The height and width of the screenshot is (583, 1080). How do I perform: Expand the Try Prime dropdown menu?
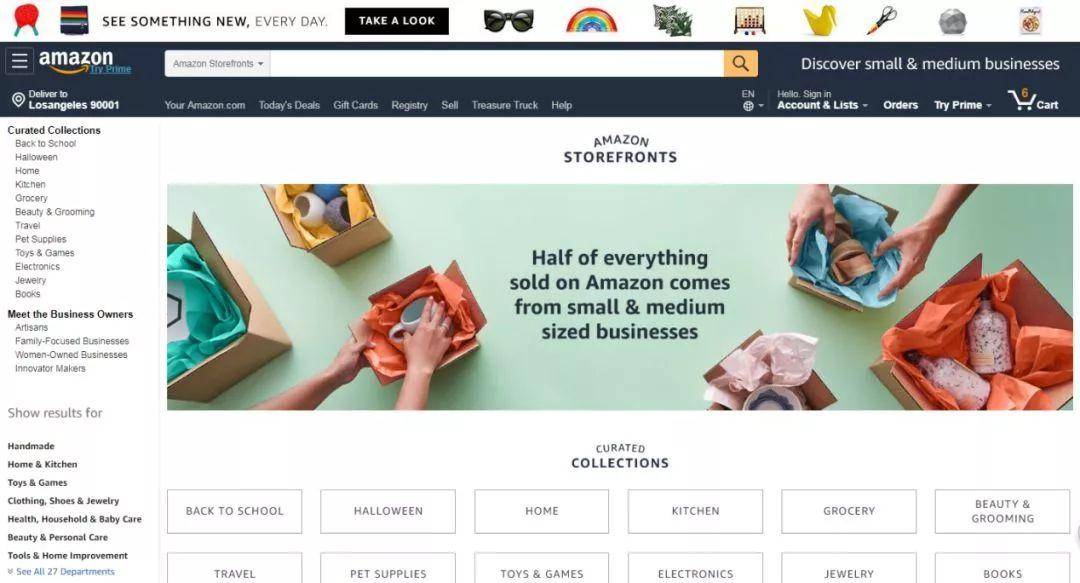click(962, 105)
